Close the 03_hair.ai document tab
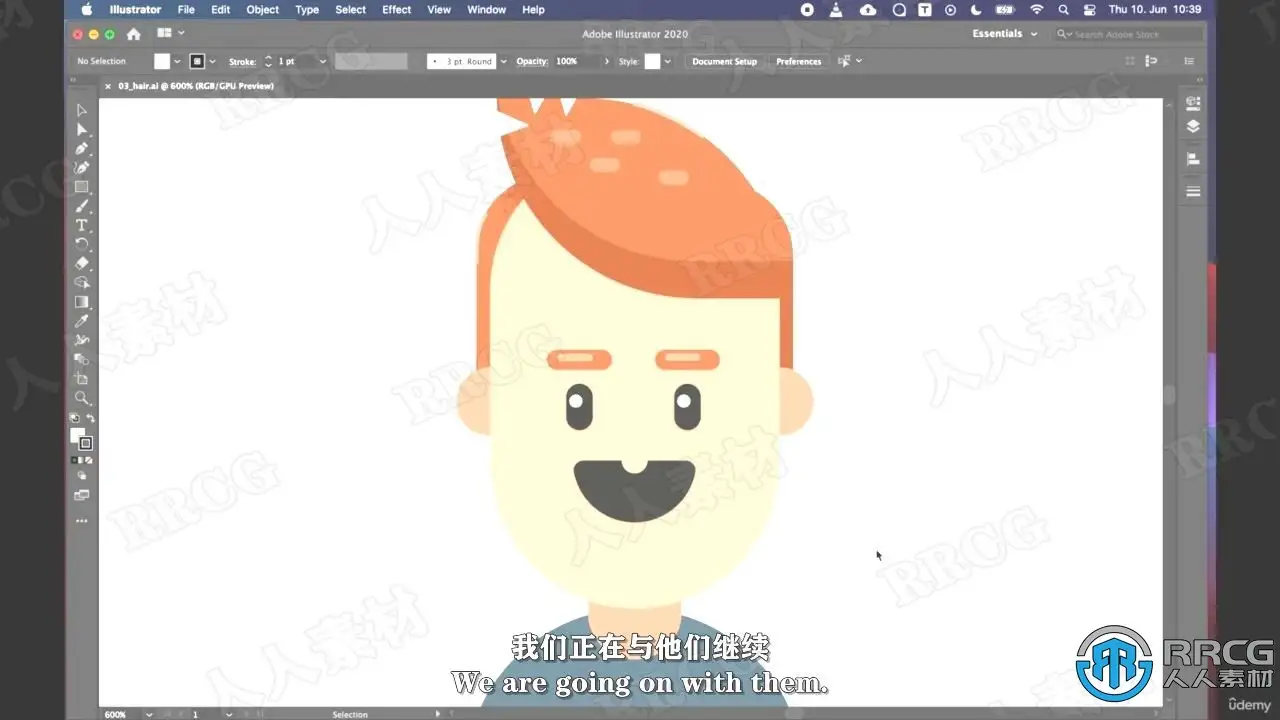This screenshot has width=1280, height=720. click(108, 86)
